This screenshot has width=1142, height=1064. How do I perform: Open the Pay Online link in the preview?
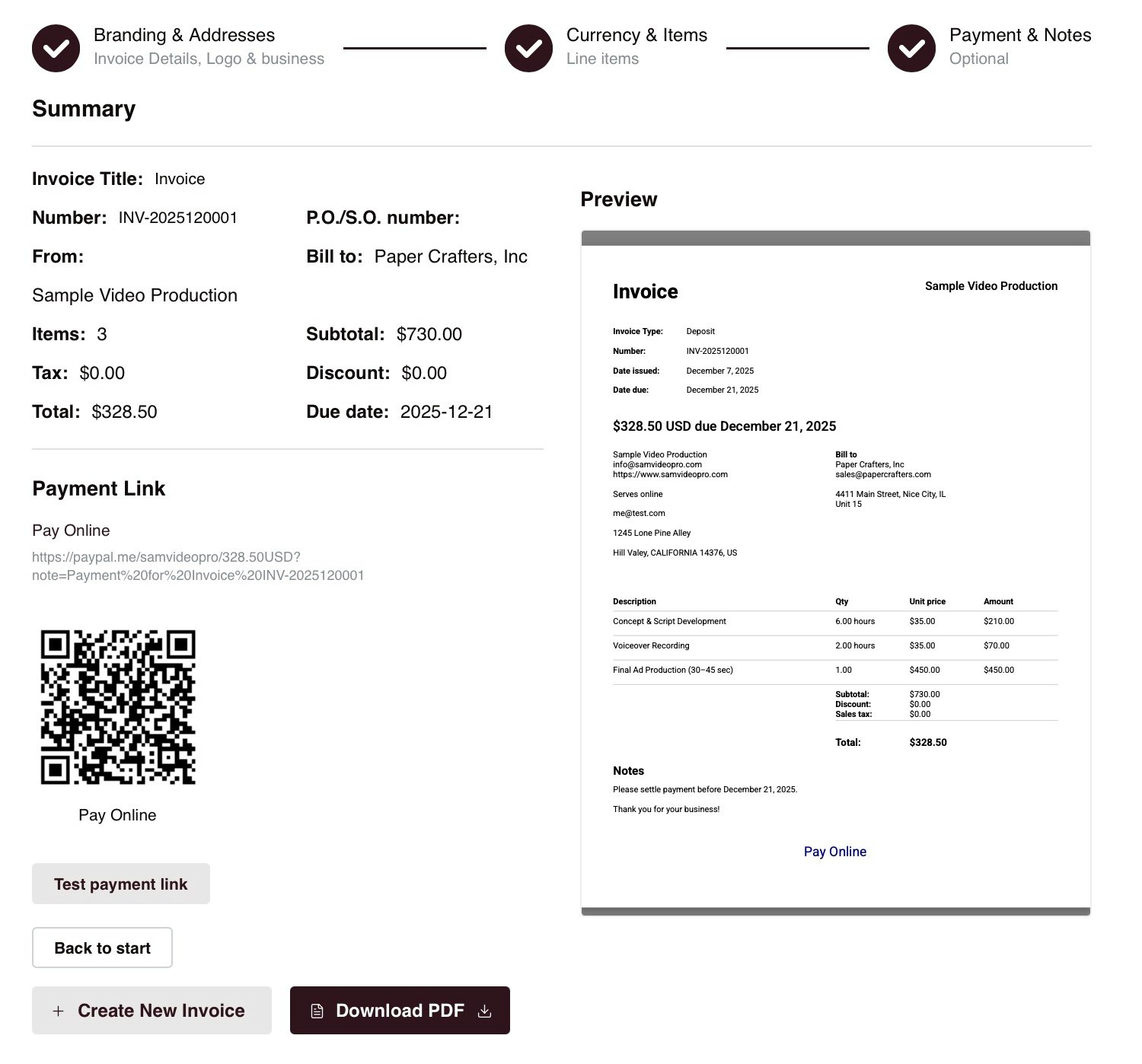(834, 851)
